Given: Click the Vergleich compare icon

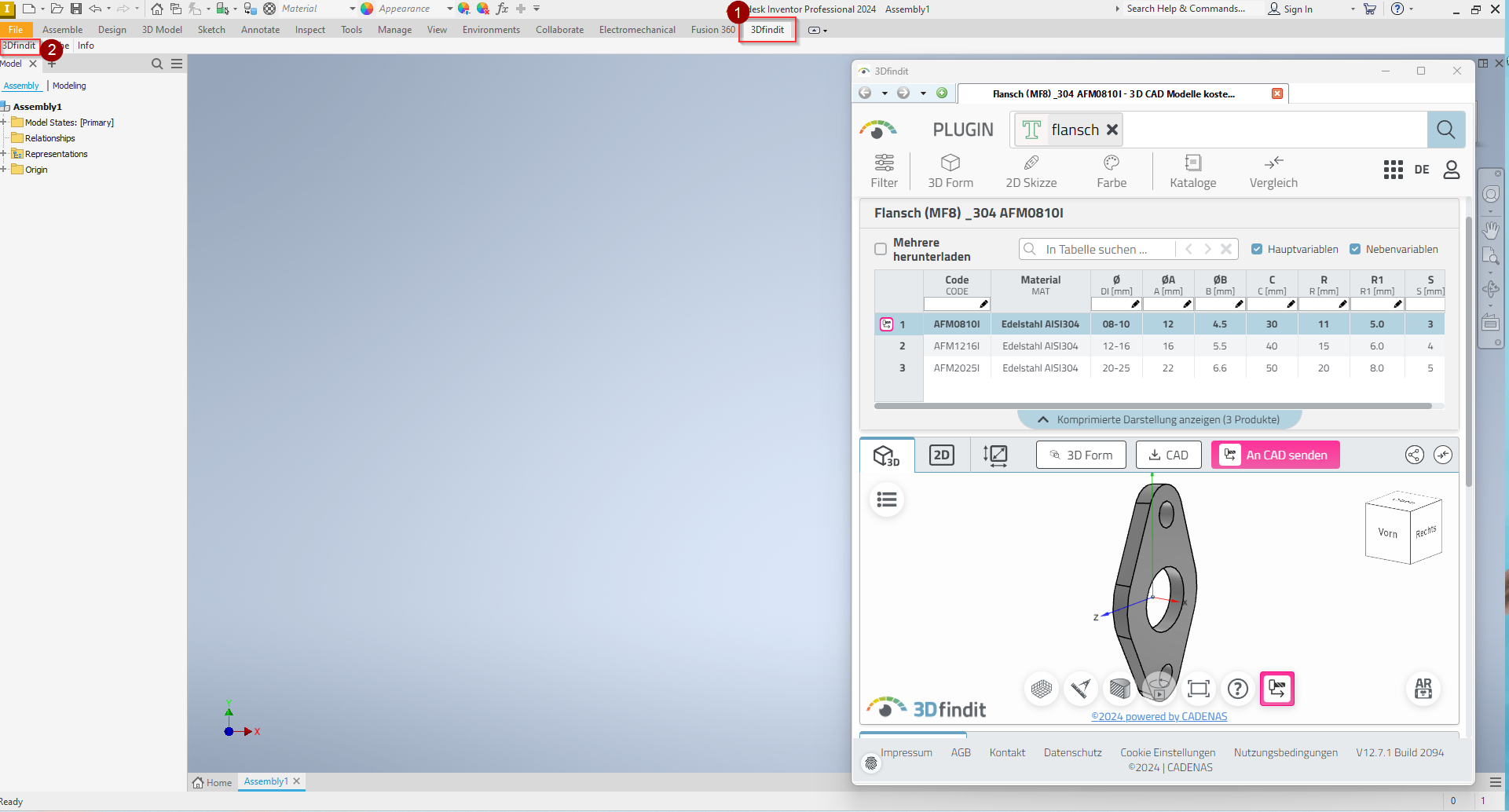Looking at the screenshot, I should [x=1273, y=170].
